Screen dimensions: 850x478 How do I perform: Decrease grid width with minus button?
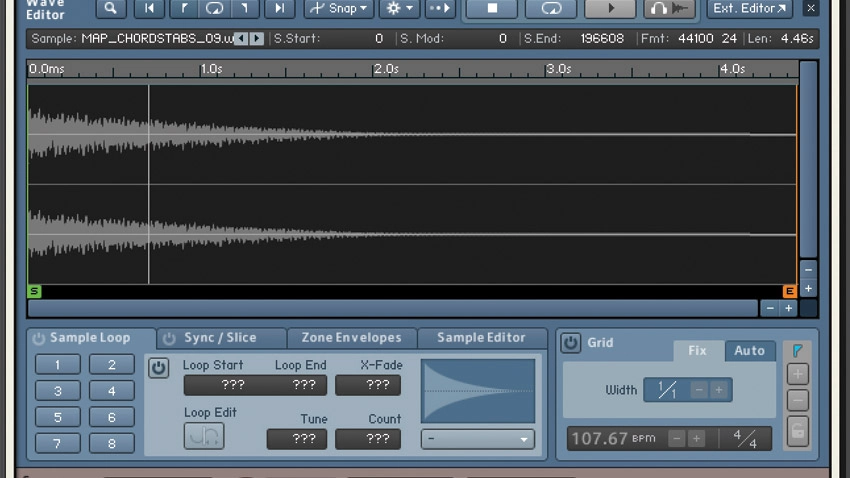coord(699,390)
